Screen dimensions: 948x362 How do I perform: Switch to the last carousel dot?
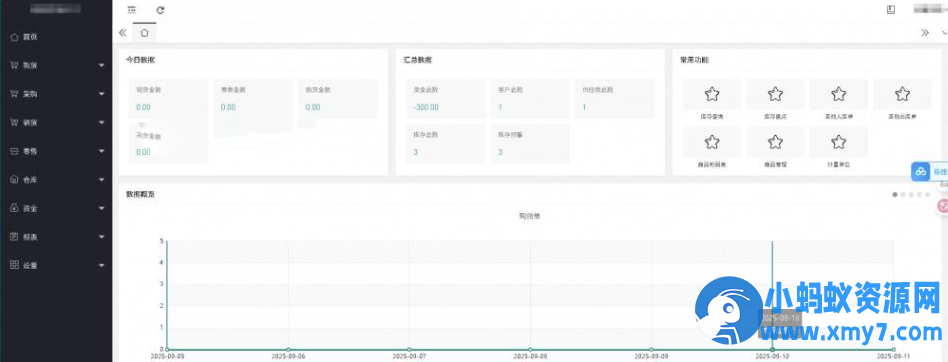tap(927, 195)
